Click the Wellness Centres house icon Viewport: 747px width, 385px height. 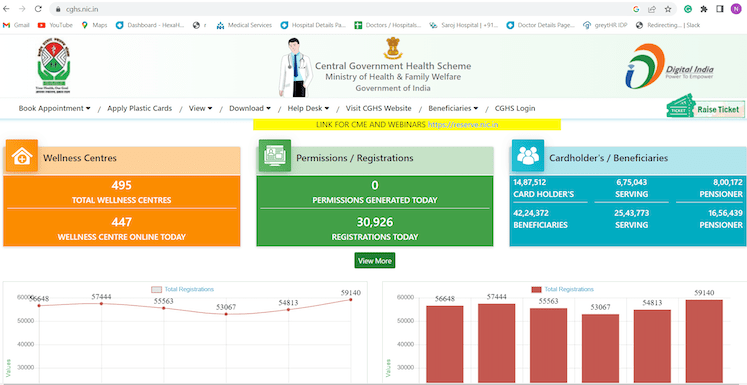[x=22, y=156]
